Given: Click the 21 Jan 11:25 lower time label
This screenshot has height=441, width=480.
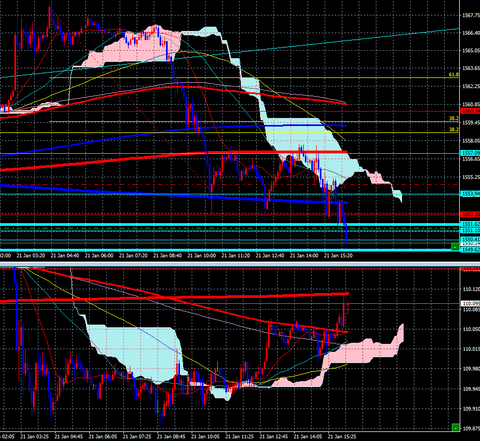Looking at the screenshot, I should 240,436.
